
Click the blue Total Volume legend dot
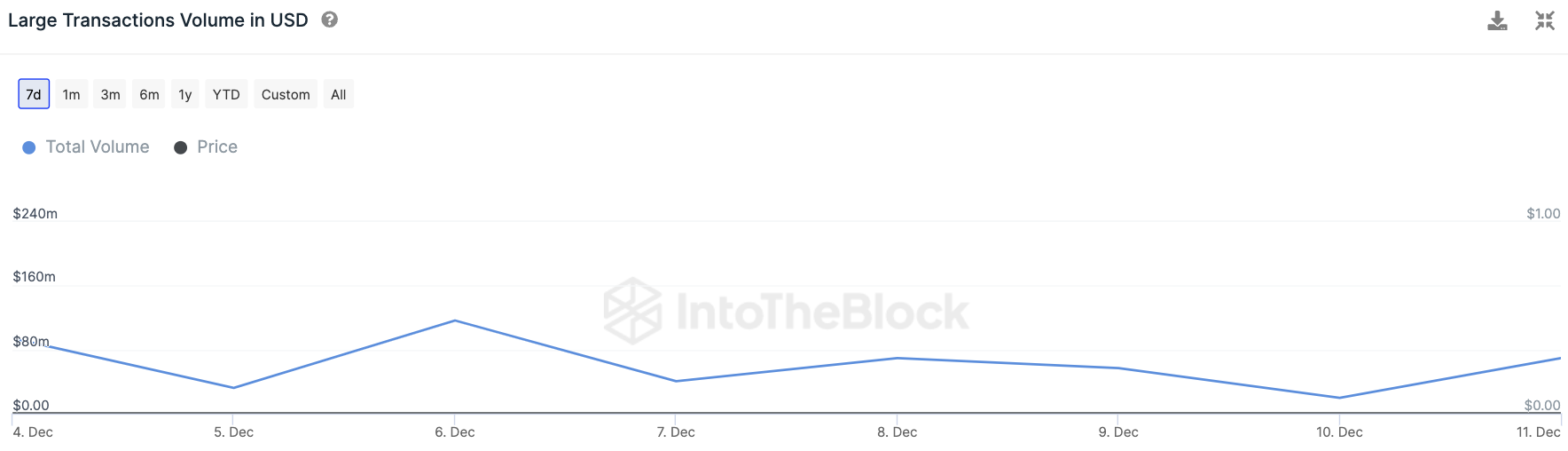point(29,147)
